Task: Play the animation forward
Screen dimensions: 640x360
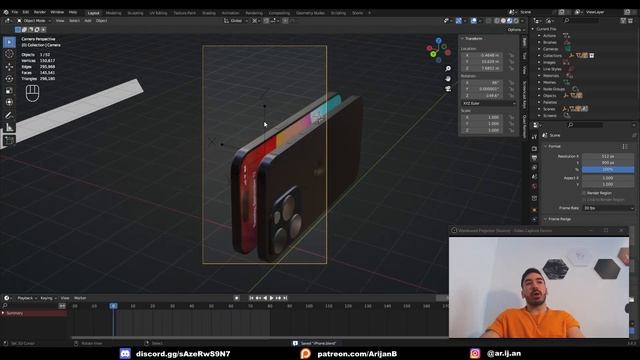Action: pos(271,298)
